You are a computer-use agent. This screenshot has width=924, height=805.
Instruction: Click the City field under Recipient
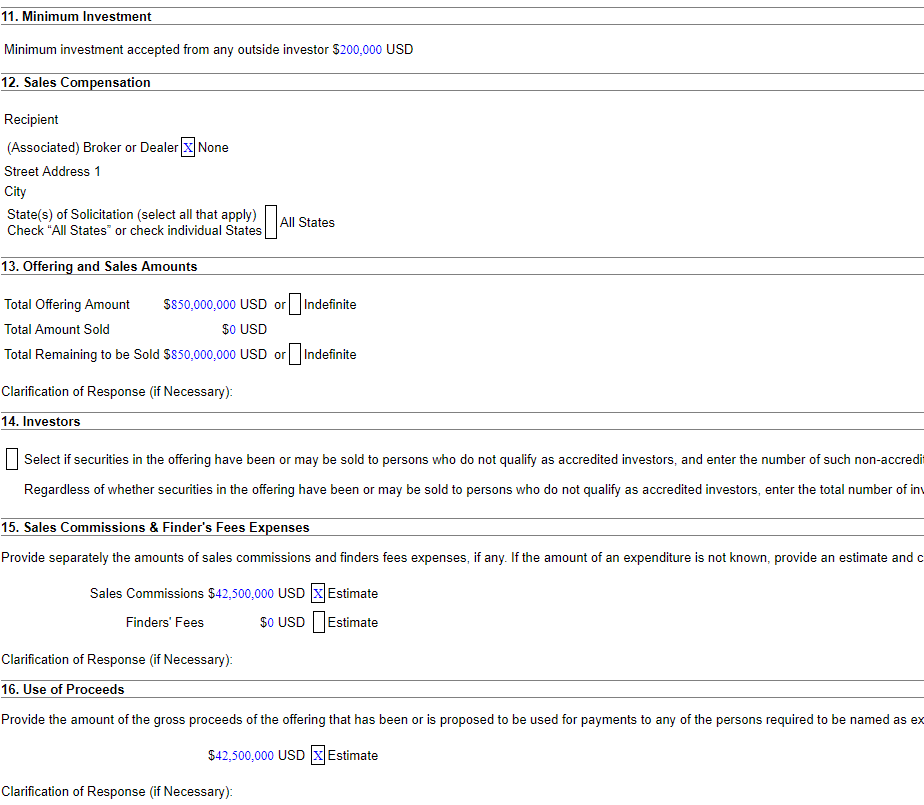15,191
